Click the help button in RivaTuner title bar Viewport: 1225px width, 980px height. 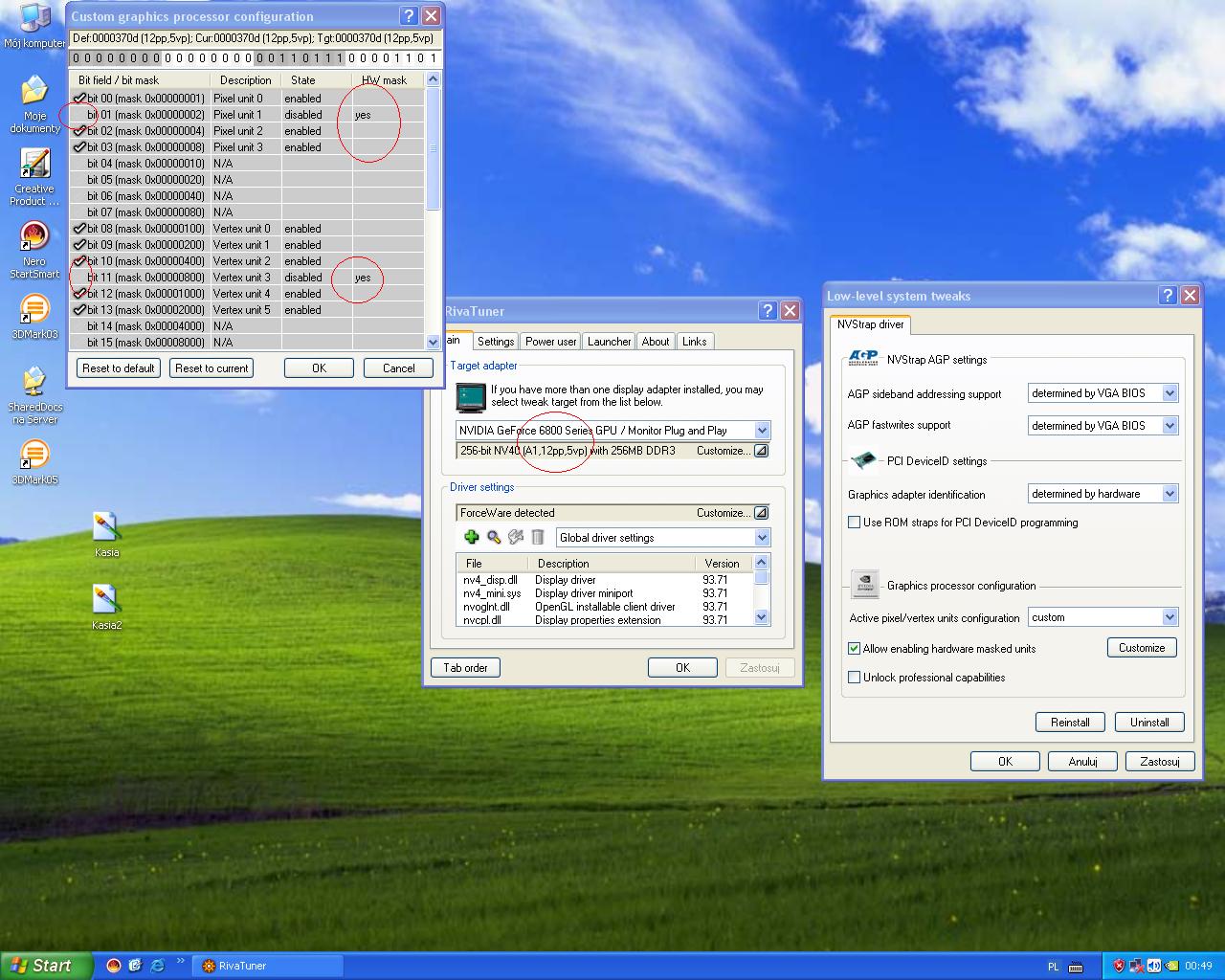[768, 311]
